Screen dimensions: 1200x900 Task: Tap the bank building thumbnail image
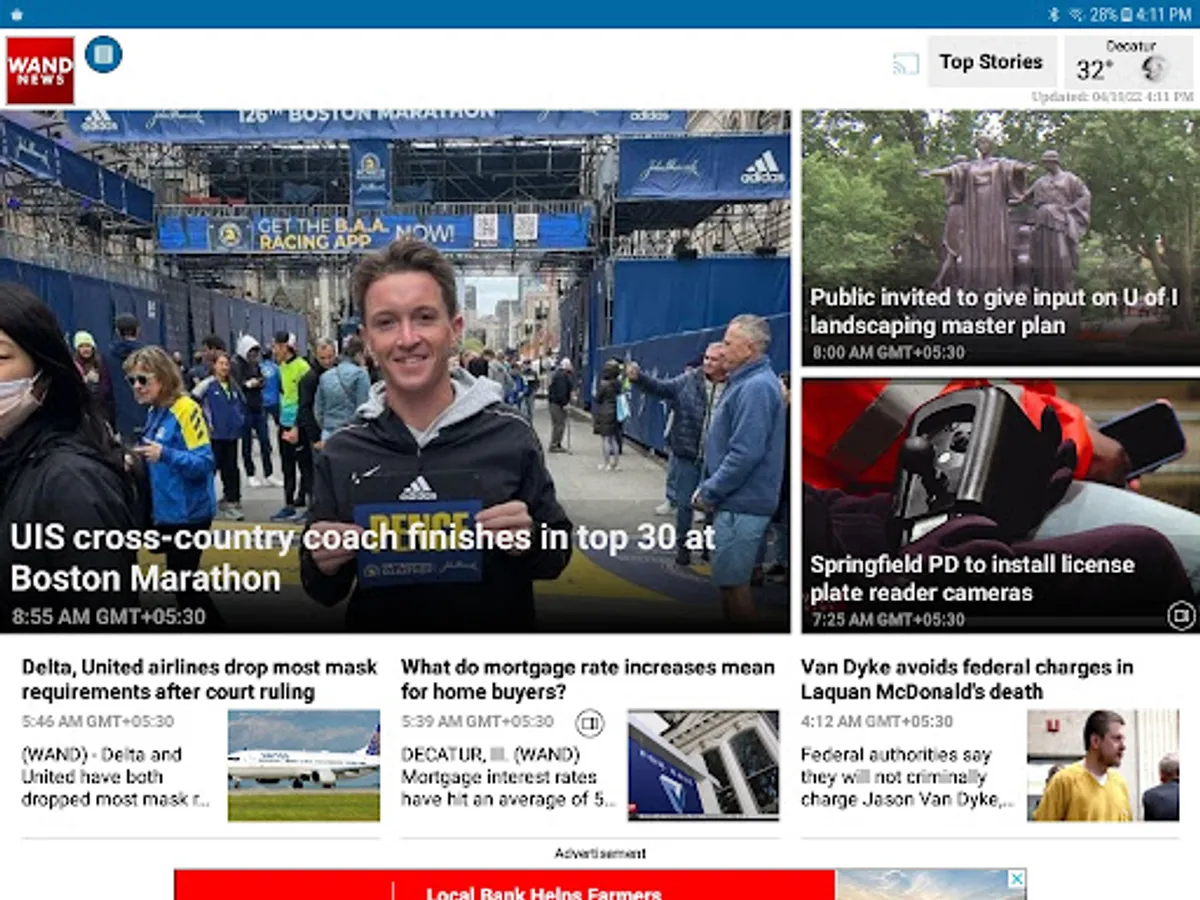pyautogui.click(x=703, y=765)
